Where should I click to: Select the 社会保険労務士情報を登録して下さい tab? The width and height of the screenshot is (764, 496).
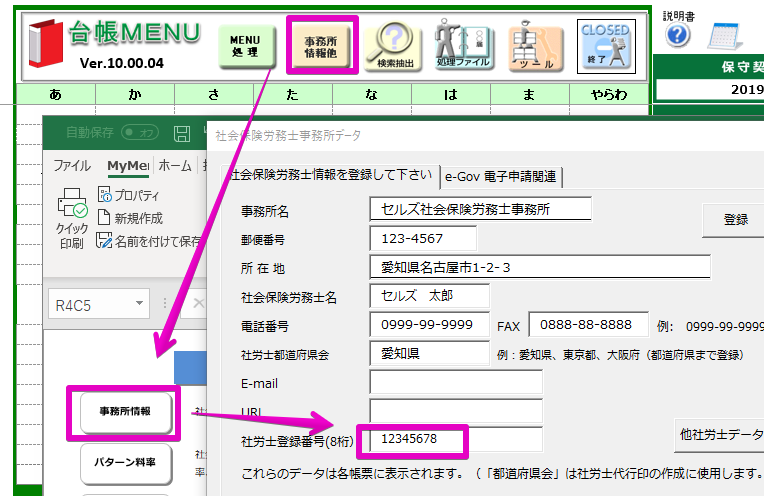pyautogui.click(x=330, y=175)
